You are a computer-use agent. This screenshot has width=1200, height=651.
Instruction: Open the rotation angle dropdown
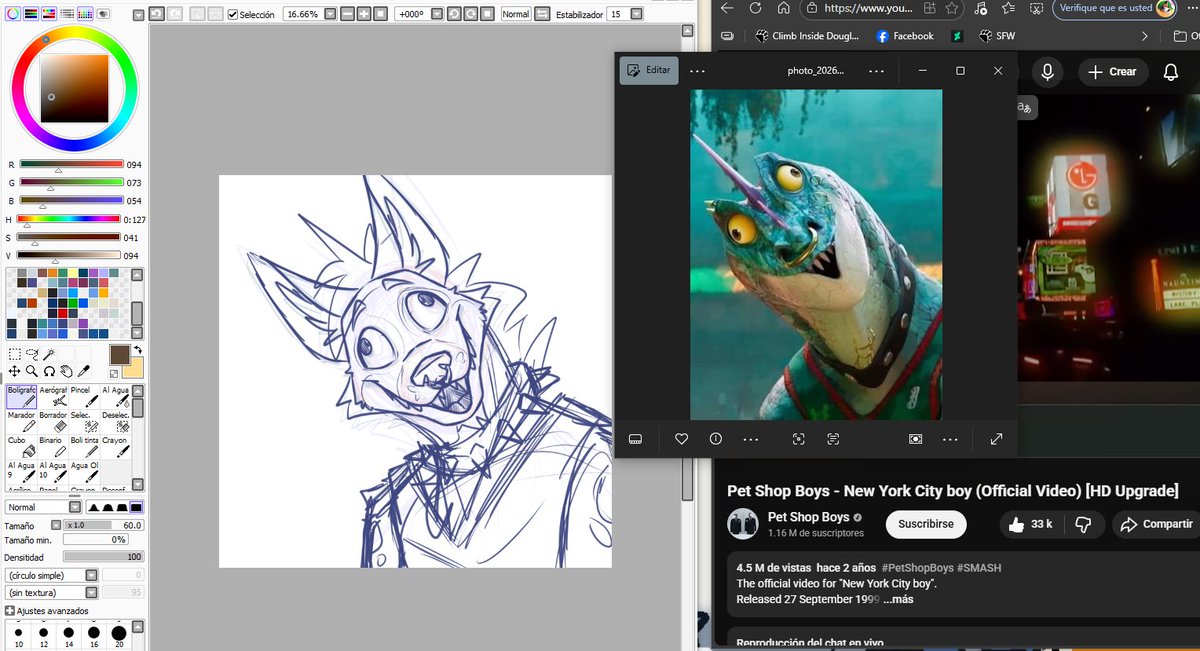[x=437, y=14]
